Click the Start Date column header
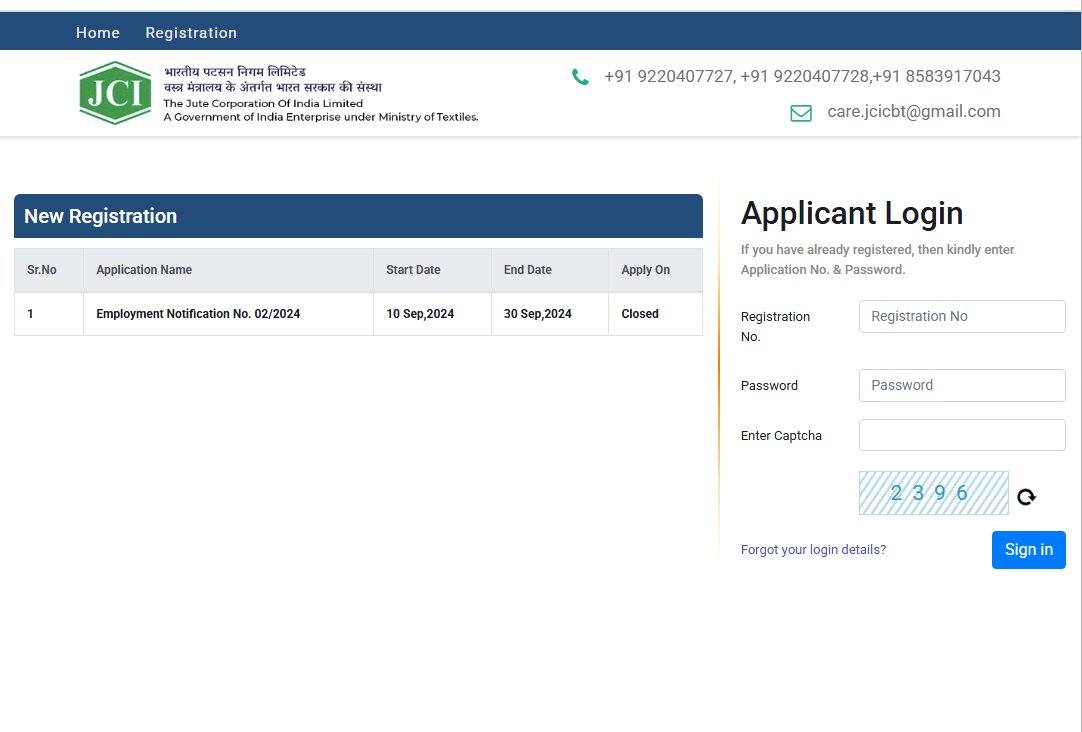The height and width of the screenshot is (732, 1082). [x=413, y=270]
